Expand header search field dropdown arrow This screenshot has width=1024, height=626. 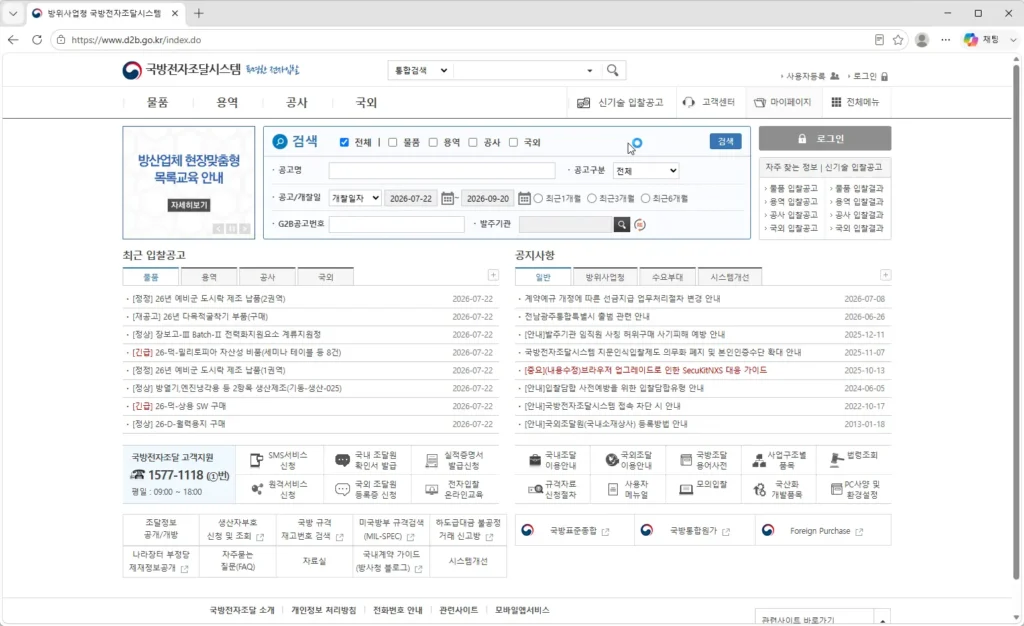click(x=589, y=70)
